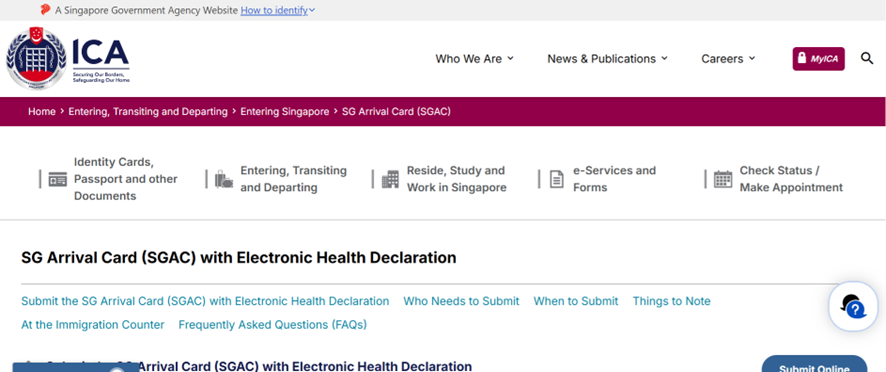Open Reside, Study and Work in Singapore

[457, 179]
